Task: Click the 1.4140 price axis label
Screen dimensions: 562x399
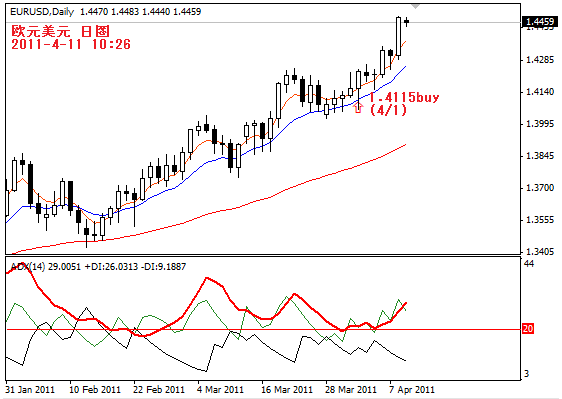Action: (x=539, y=92)
